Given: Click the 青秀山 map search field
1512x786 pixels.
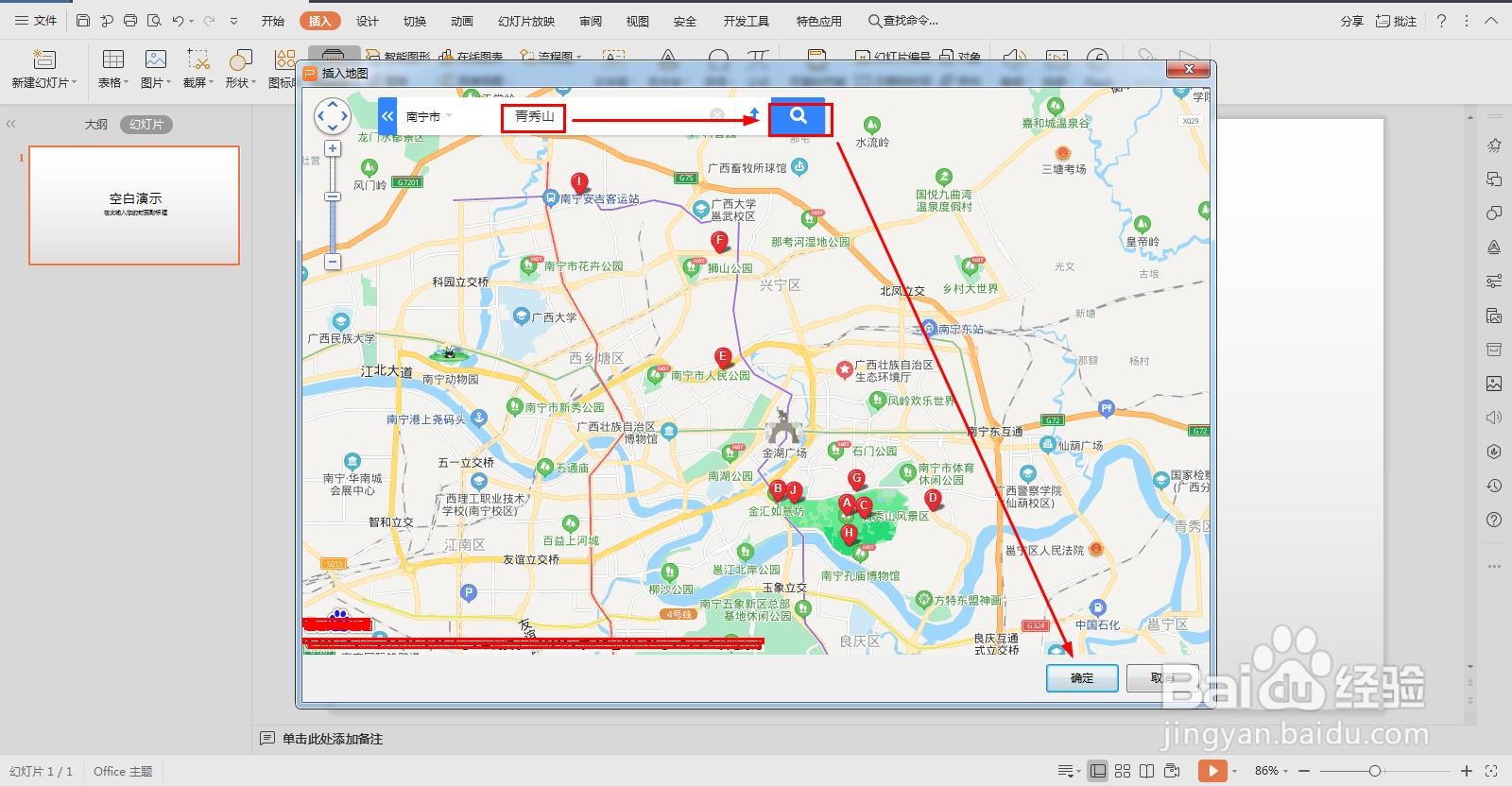Looking at the screenshot, I should click(535, 116).
